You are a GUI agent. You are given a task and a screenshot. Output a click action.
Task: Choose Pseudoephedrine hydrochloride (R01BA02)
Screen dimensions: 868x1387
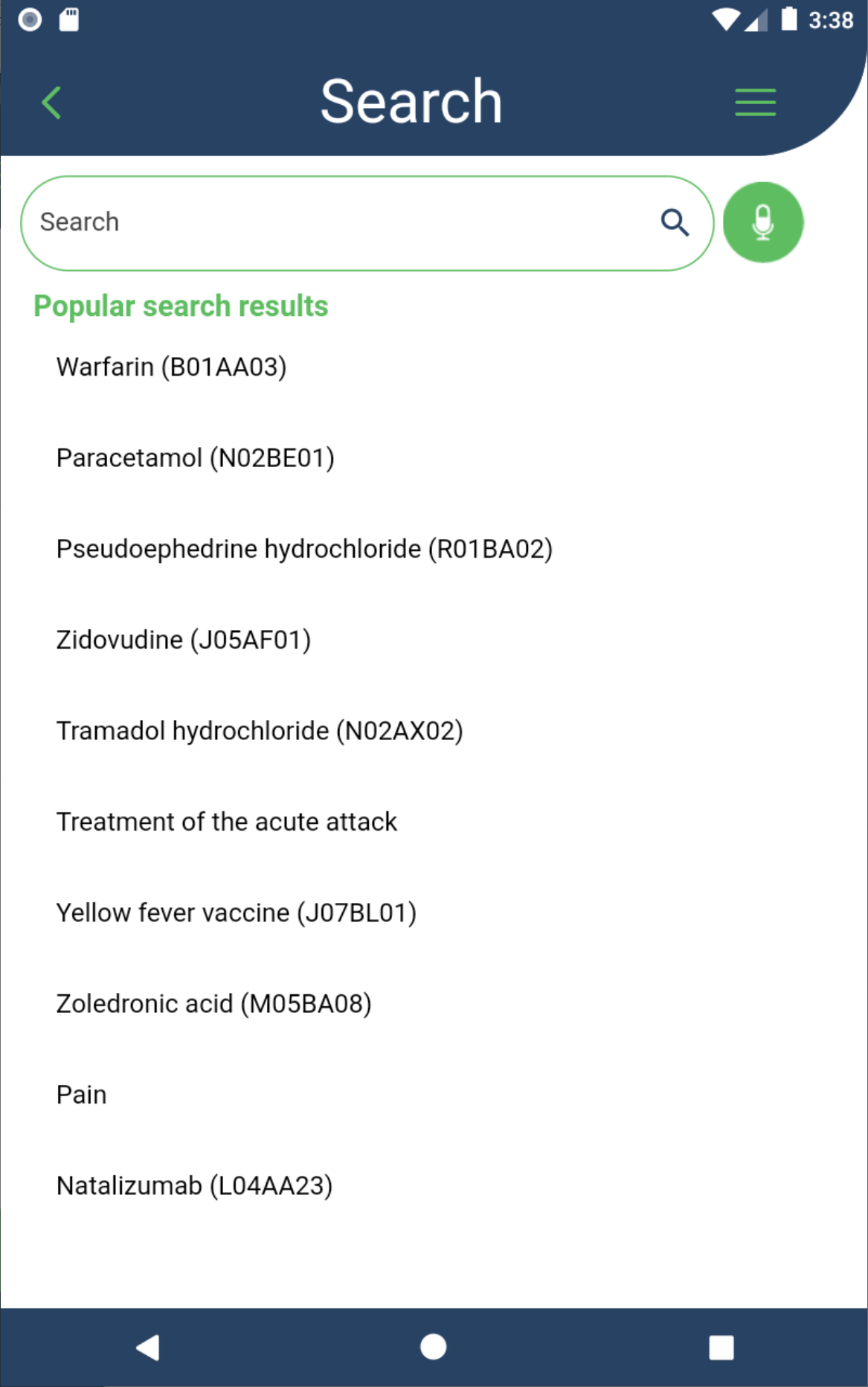tap(305, 549)
